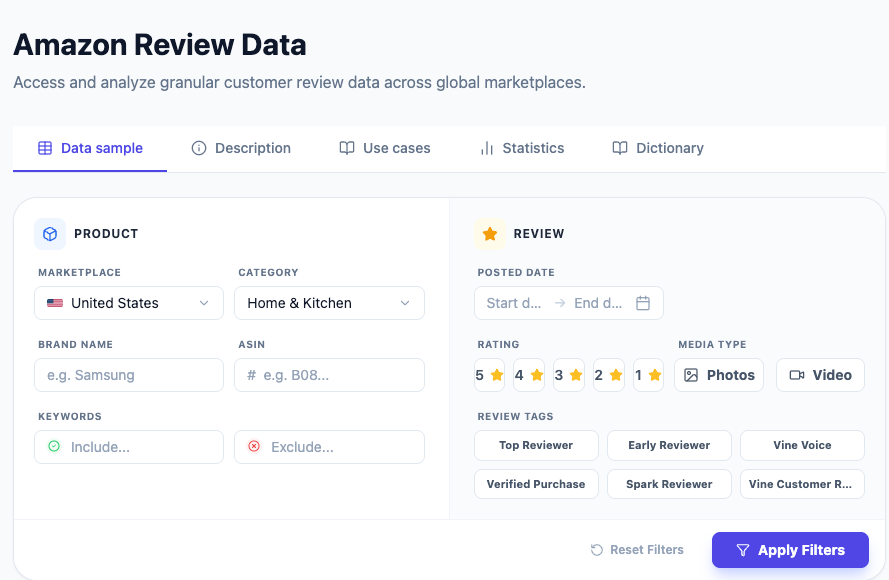
Task: Switch to the Description tab
Action: pyautogui.click(x=241, y=148)
